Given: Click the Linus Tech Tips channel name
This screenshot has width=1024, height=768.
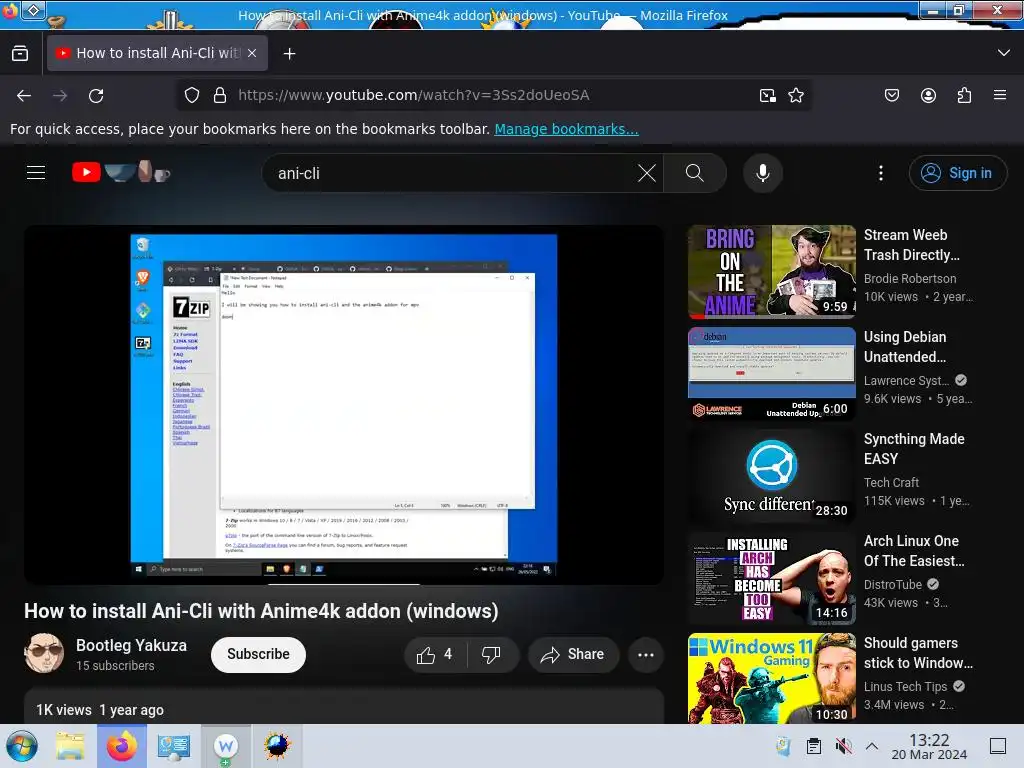Looking at the screenshot, I should tap(905, 686).
